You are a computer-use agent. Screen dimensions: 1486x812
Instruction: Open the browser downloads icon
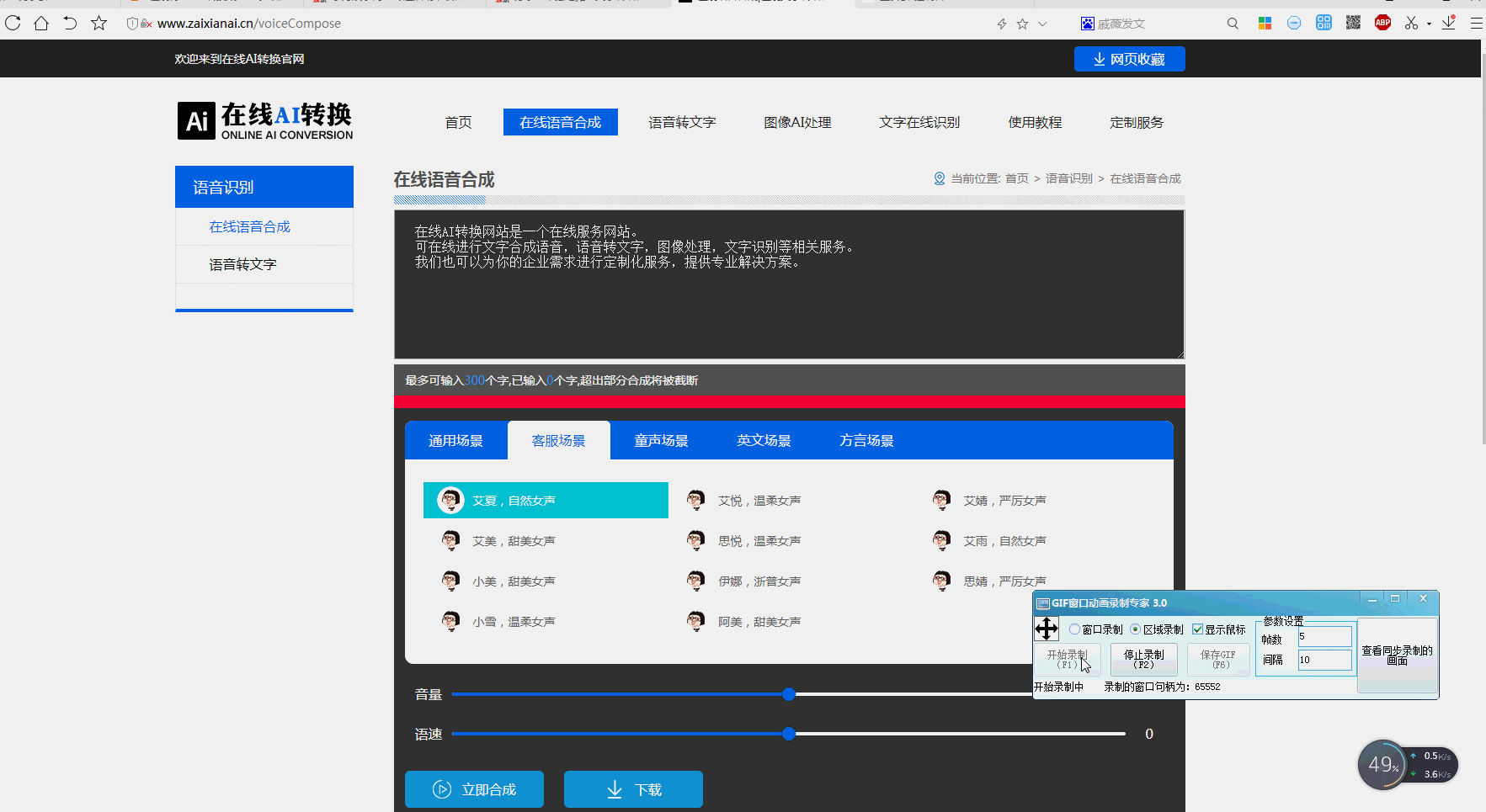pos(1449,24)
